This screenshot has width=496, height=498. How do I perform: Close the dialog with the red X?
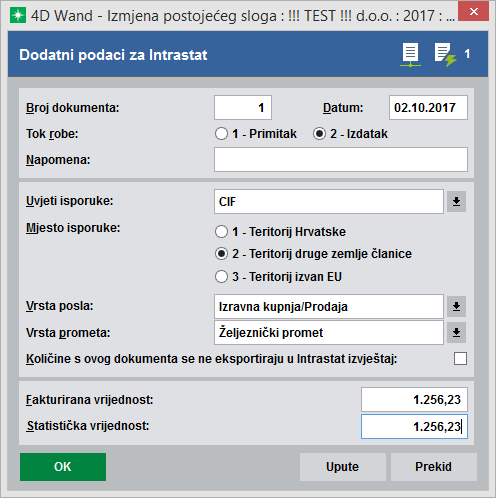pyautogui.click(x=474, y=12)
